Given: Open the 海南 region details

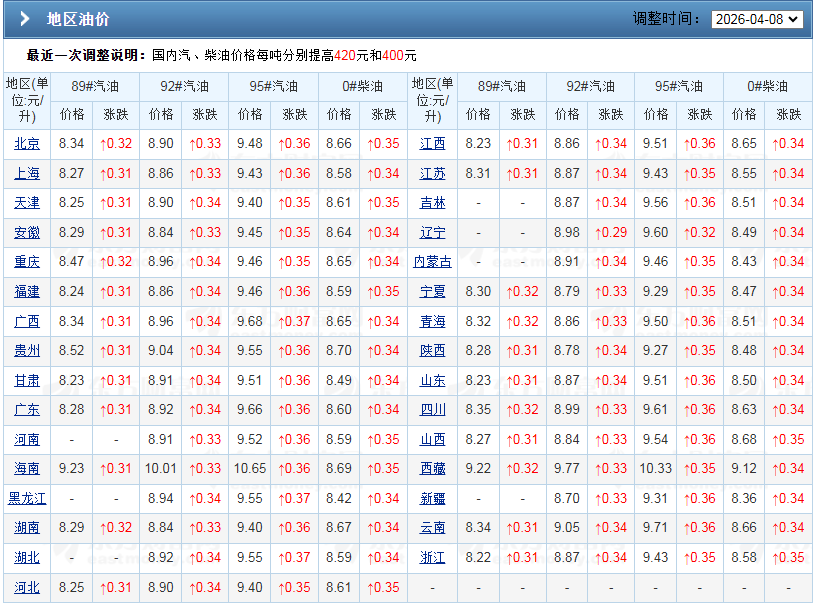Looking at the screenshot, I should [26, 469].
